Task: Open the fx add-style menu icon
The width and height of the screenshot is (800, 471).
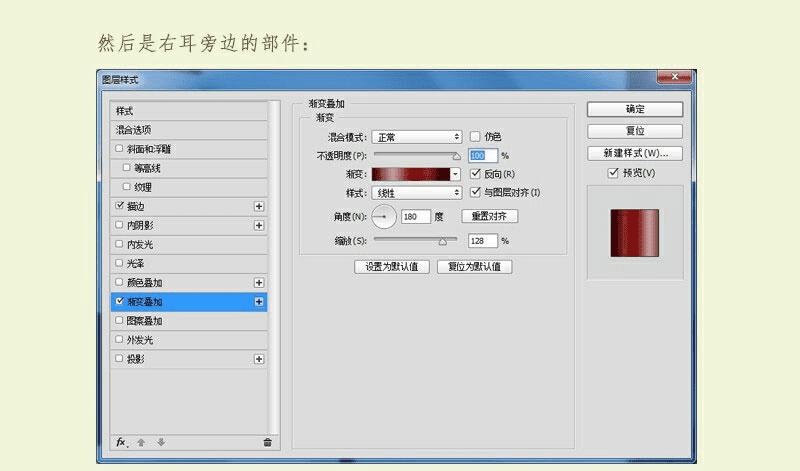Action: click(121, 442)
